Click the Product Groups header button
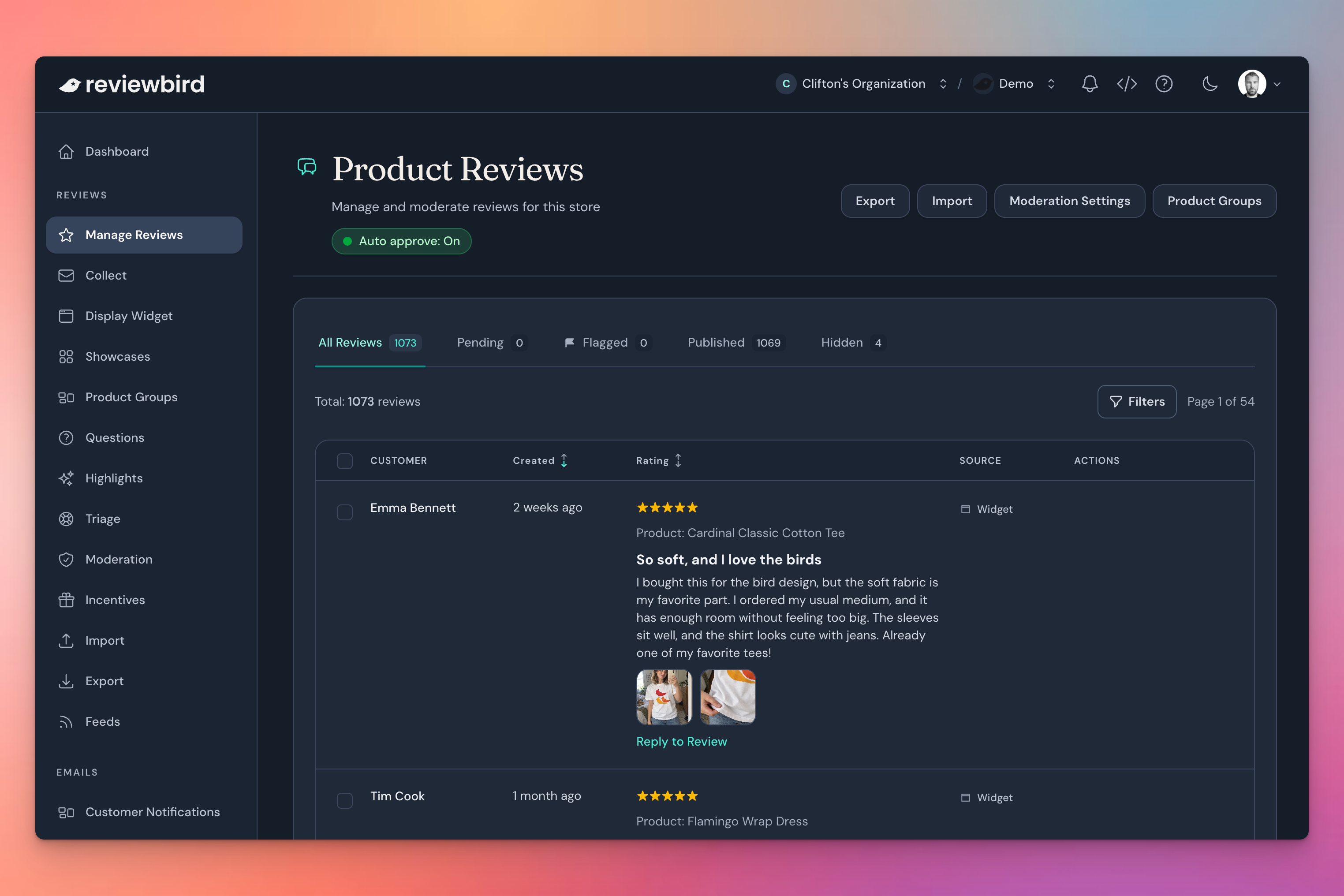This screenshot has width=1344, height=896. (1214, 201)
